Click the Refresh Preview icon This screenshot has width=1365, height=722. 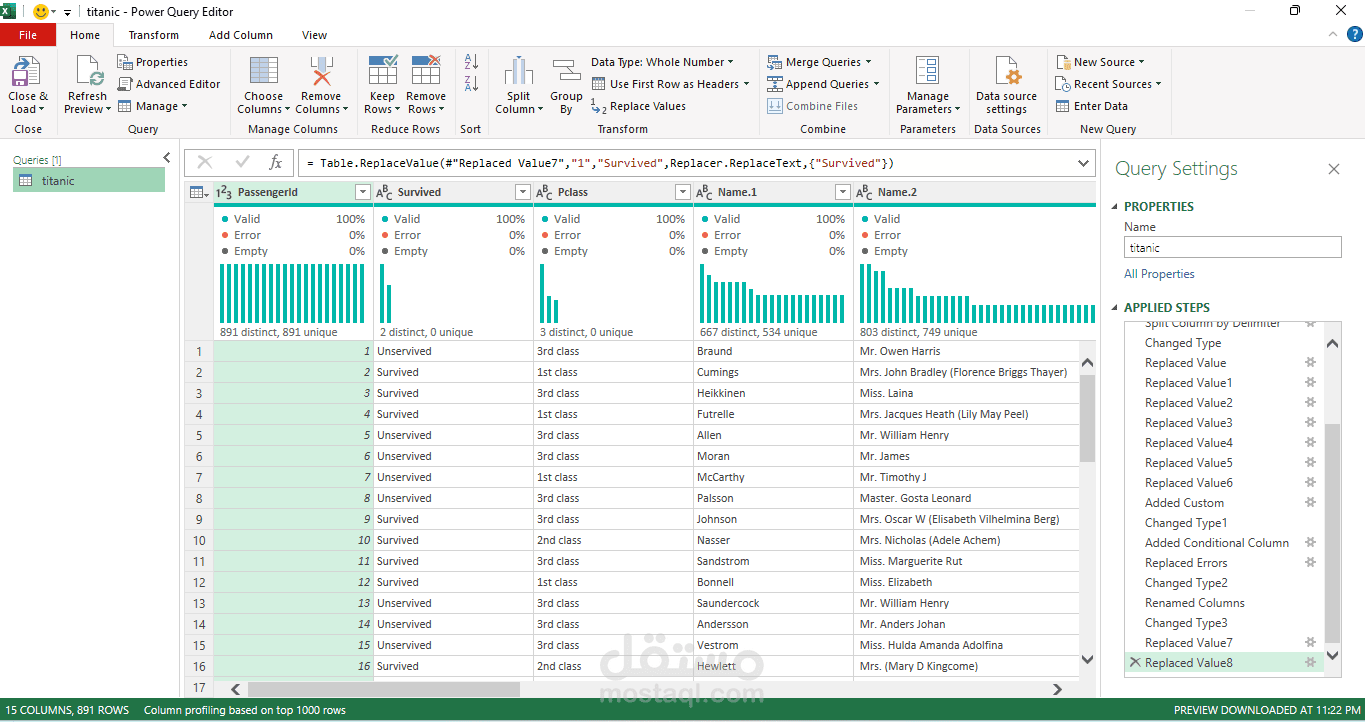coord(87,72)
